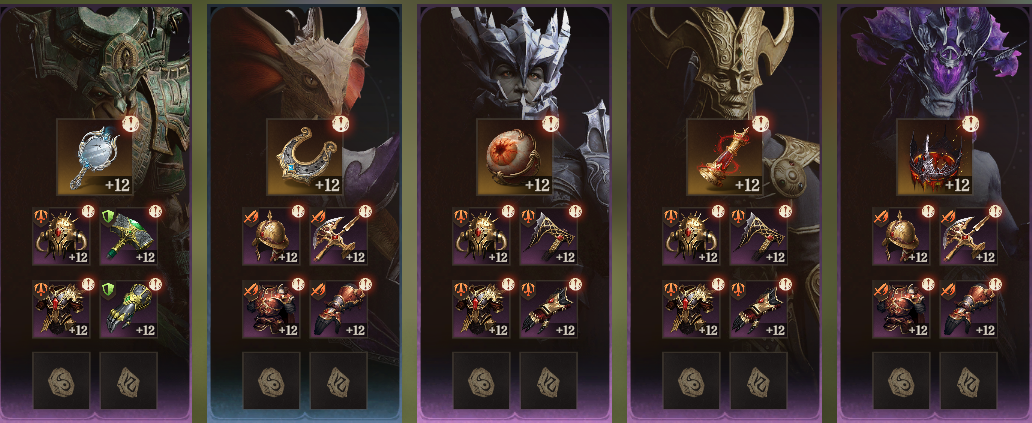Select the spiked helmet under silver-crowned character
Viewport: 1032px width, 423px height.
[x=481, y=236]
